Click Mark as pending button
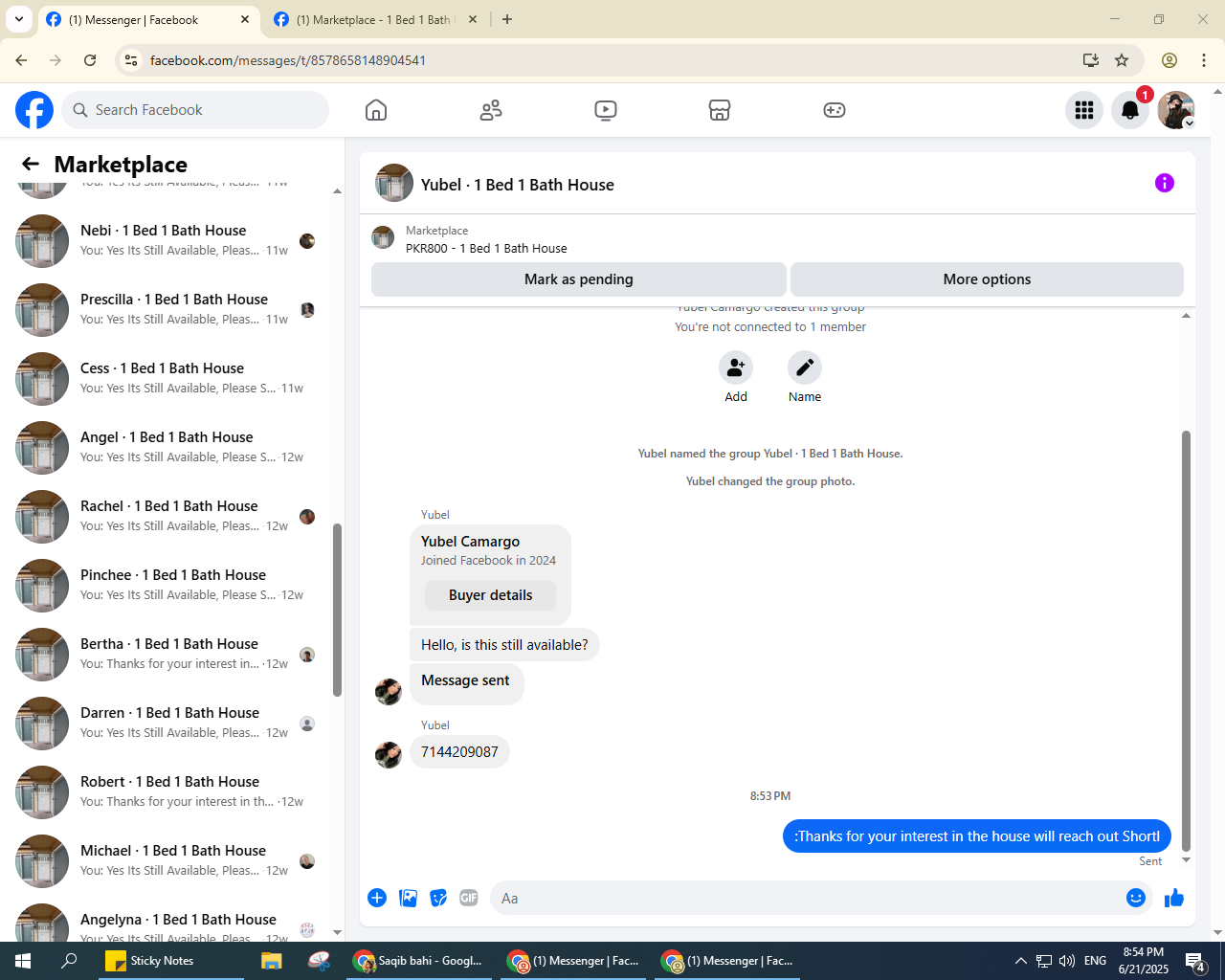The width and height of the screenshot is (1225, 980). click(x=579, y=279)
